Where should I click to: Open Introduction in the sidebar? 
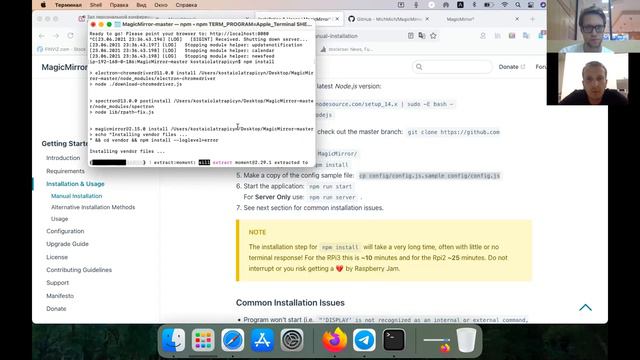pyautogui.click(x=63, y=158)
